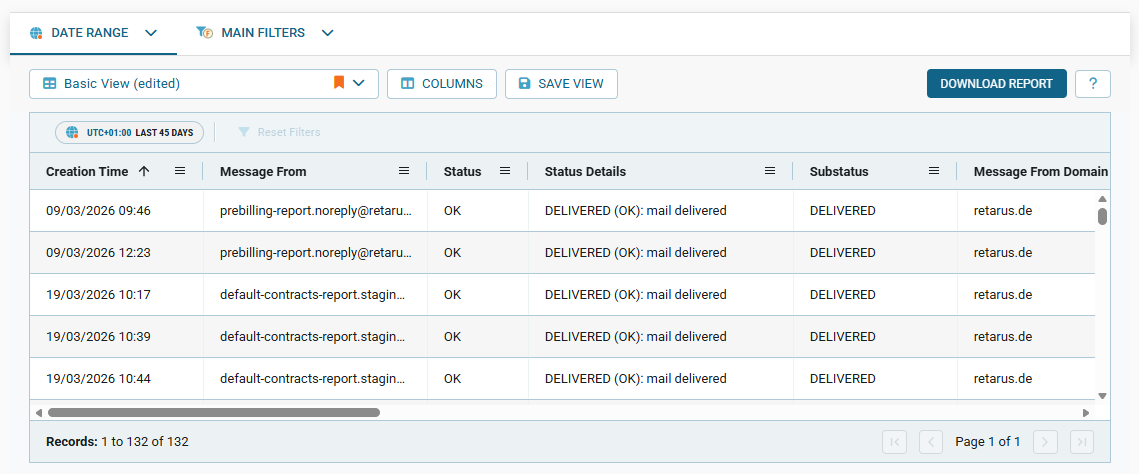The image size is (1139, 474).
Task: Expand the Main Filters chevron
Action: point(327,33)
